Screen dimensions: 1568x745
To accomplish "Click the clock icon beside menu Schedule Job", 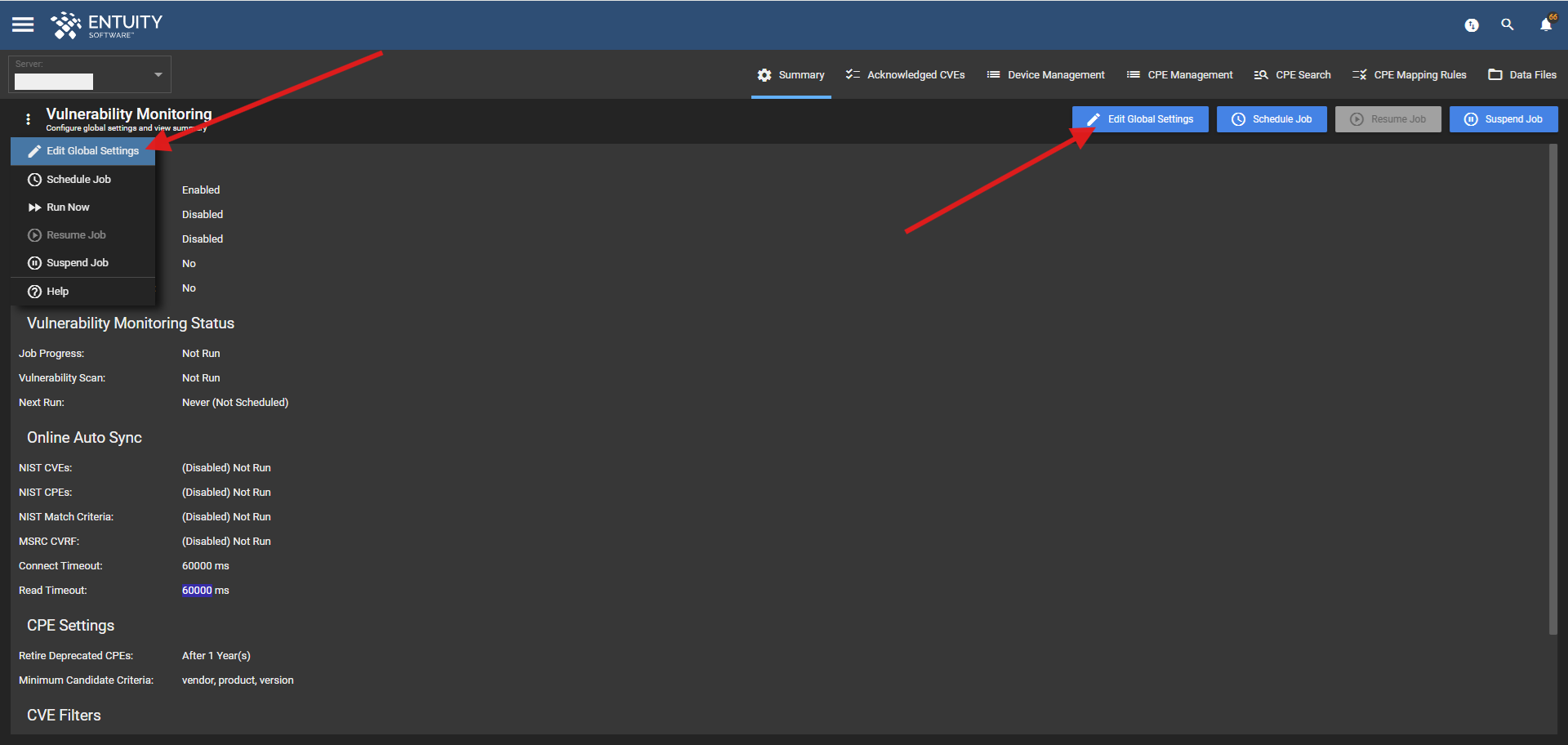I will click(x=34, y=180).
